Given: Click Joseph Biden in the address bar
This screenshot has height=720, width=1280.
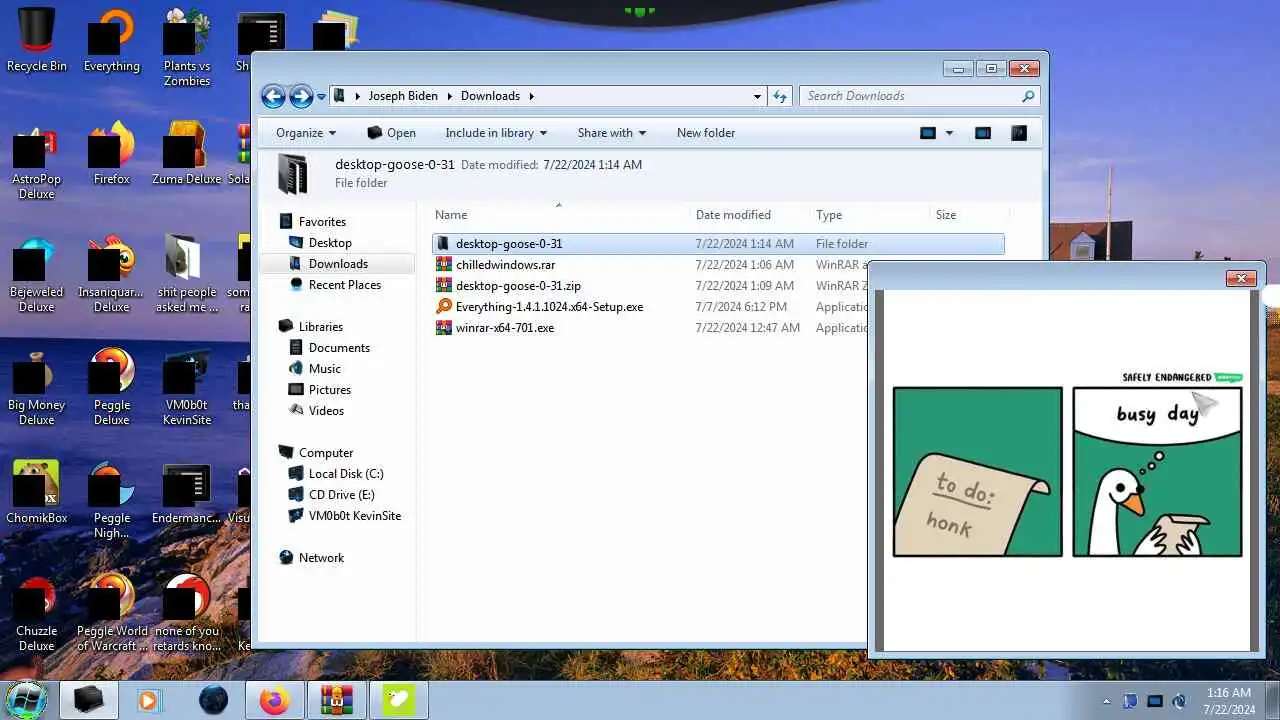Looking at the screenshot, I should tap(403, 96).
